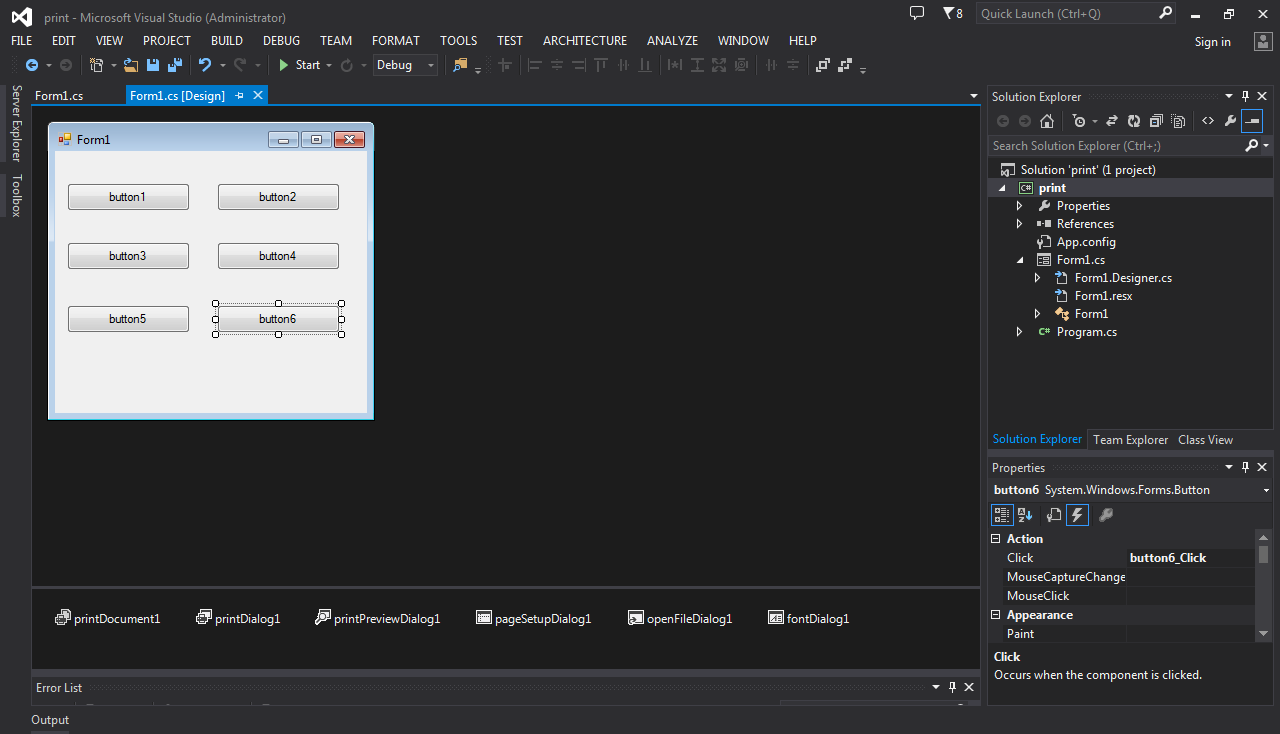Switch Properties to Categorized view
The height and width of the screenshot is (734, 1280).
(1001, 515)
